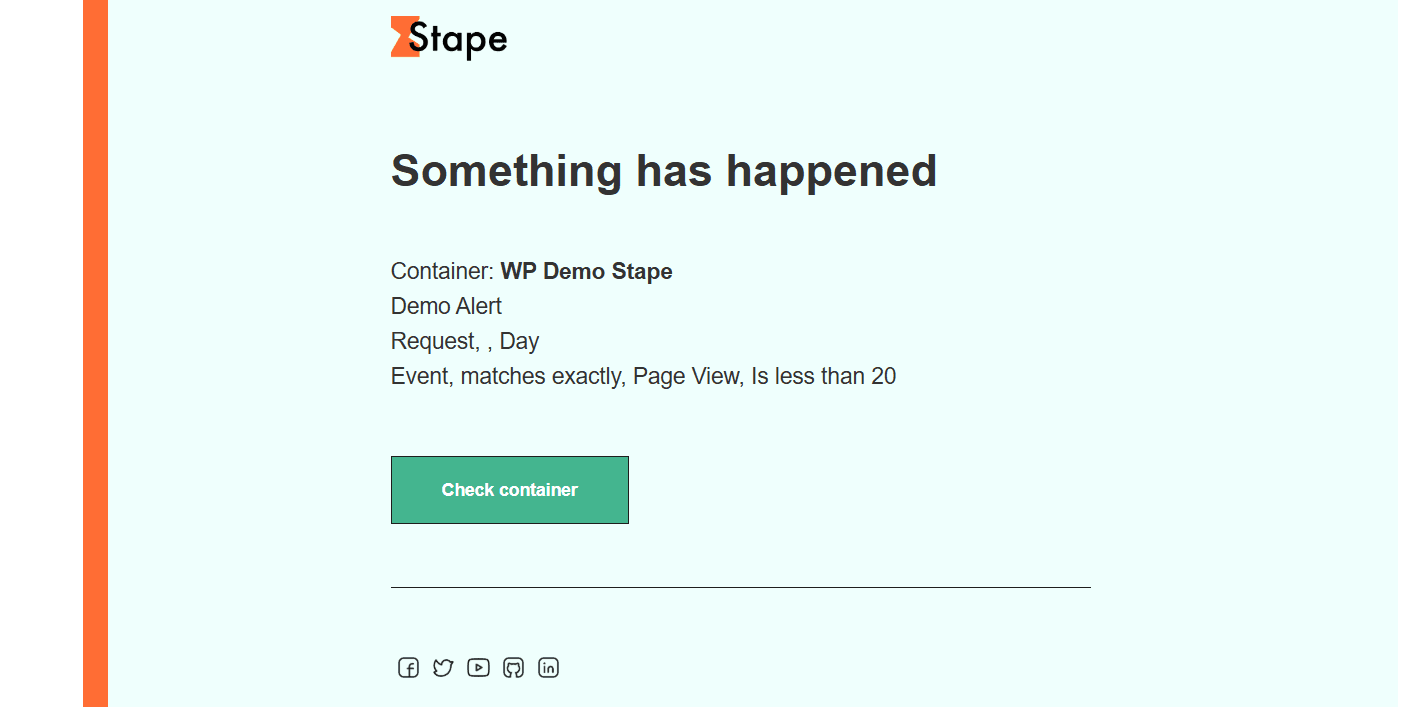Open the LinkedIn icon link

click(x=548, y=668)
